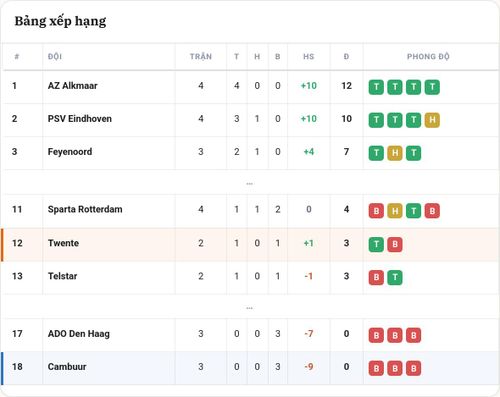Viewport: 500px width, 397px height.
Task: Sort by the HS column header
Action: pos(308,56)
